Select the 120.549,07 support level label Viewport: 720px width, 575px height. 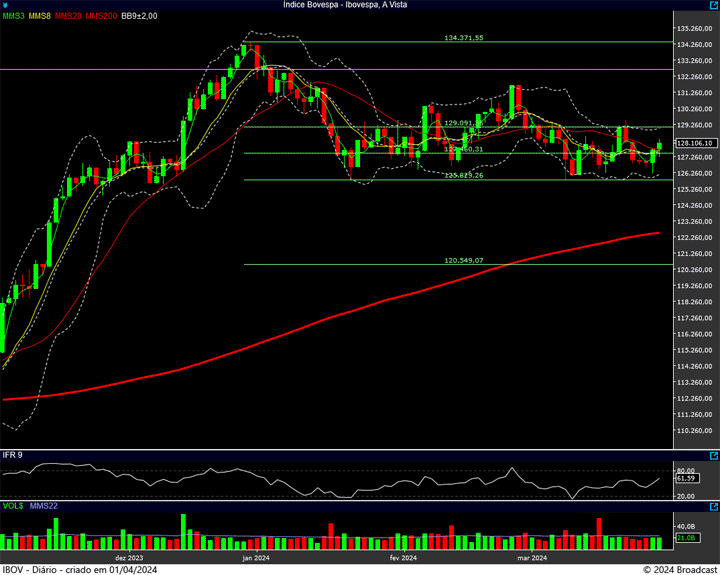point(463,261)
